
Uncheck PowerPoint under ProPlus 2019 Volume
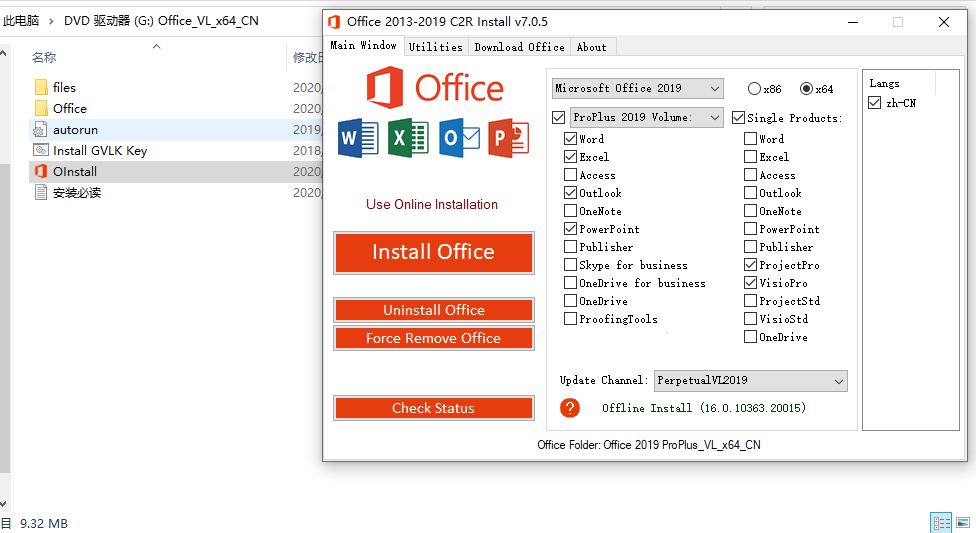pos(570,229)
